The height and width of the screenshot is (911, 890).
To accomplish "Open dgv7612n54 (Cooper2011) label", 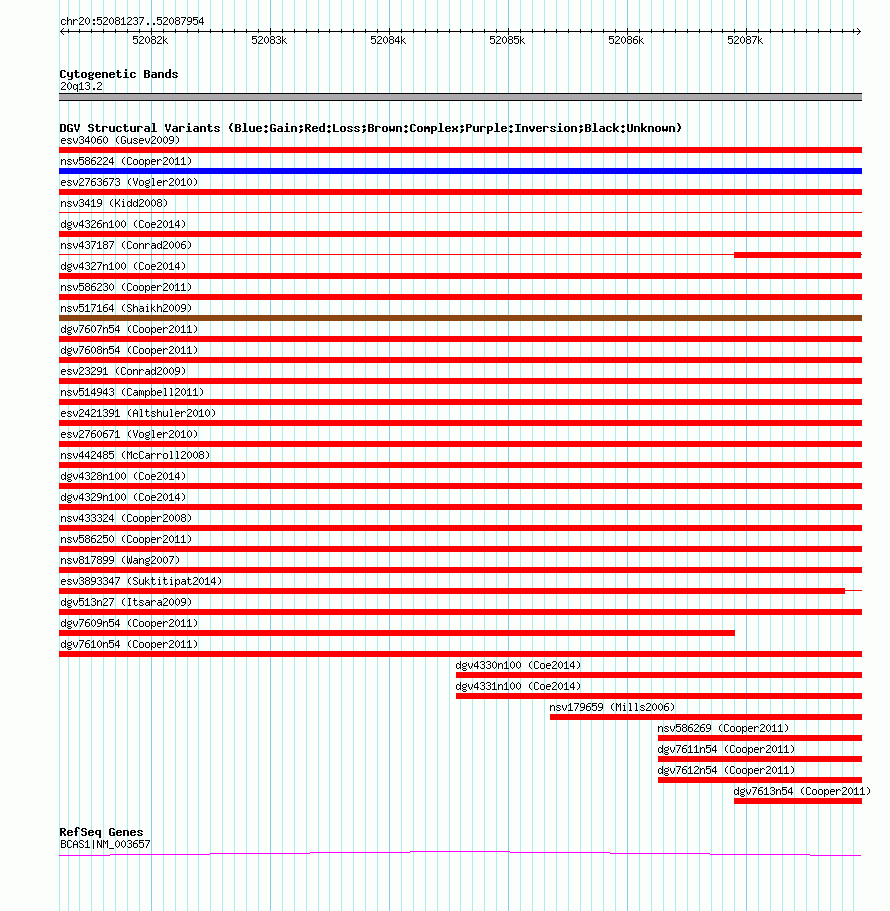I will point(726,770).
